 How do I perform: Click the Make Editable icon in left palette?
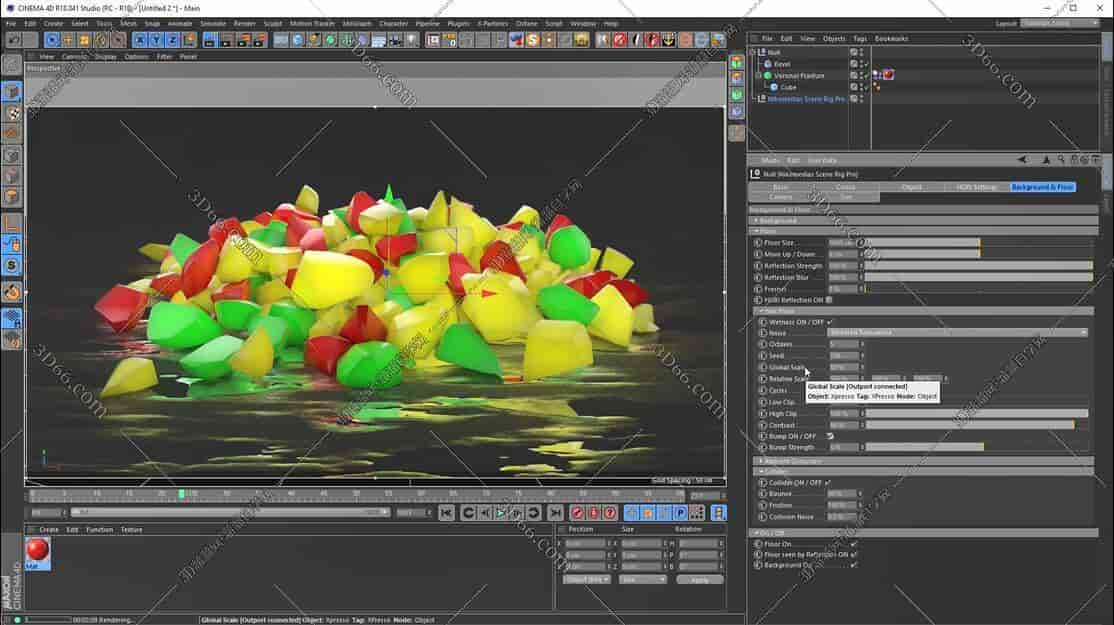click(x=12, y=90)
